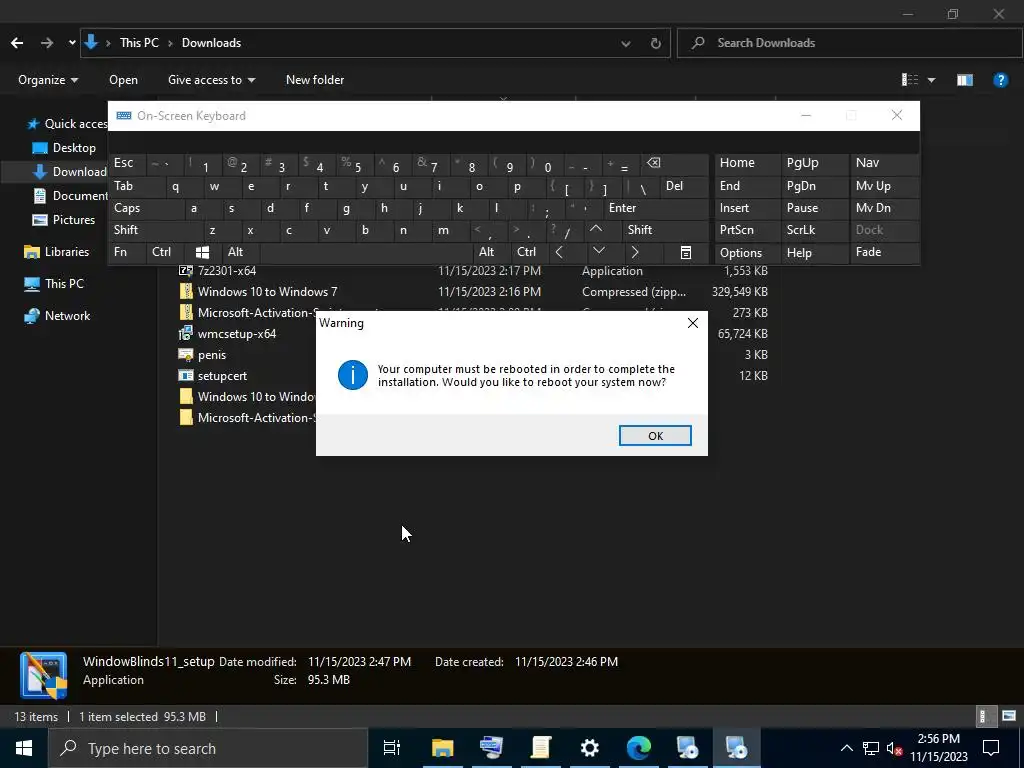The image size is (1024, 768).
Task: Open Task View from taskbar
Action: coord(392,748)
